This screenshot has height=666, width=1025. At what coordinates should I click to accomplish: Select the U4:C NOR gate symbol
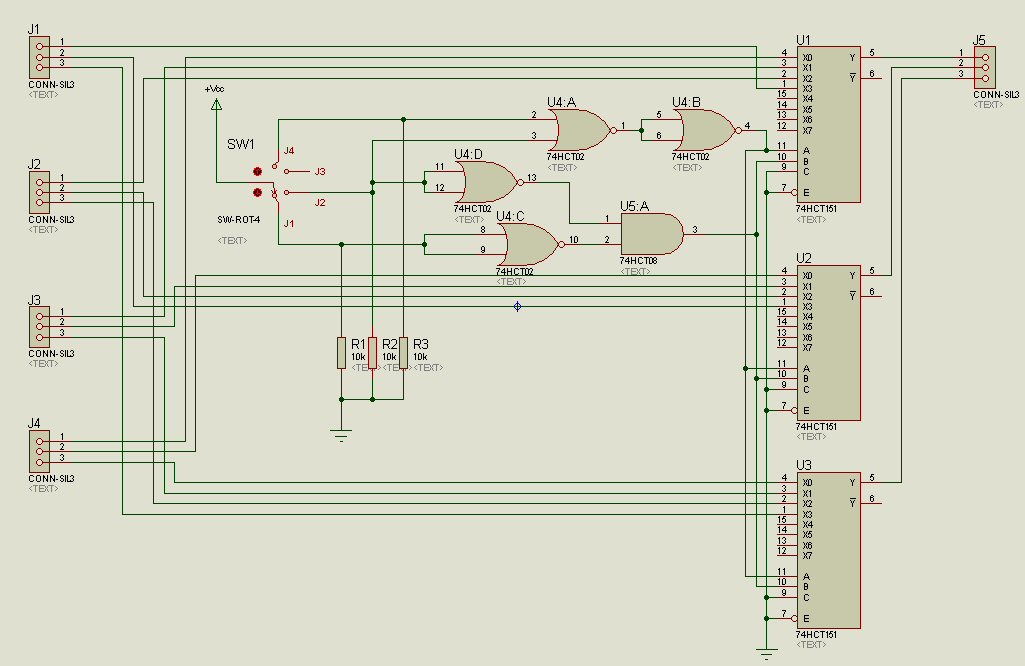click(x=530, y=244)
